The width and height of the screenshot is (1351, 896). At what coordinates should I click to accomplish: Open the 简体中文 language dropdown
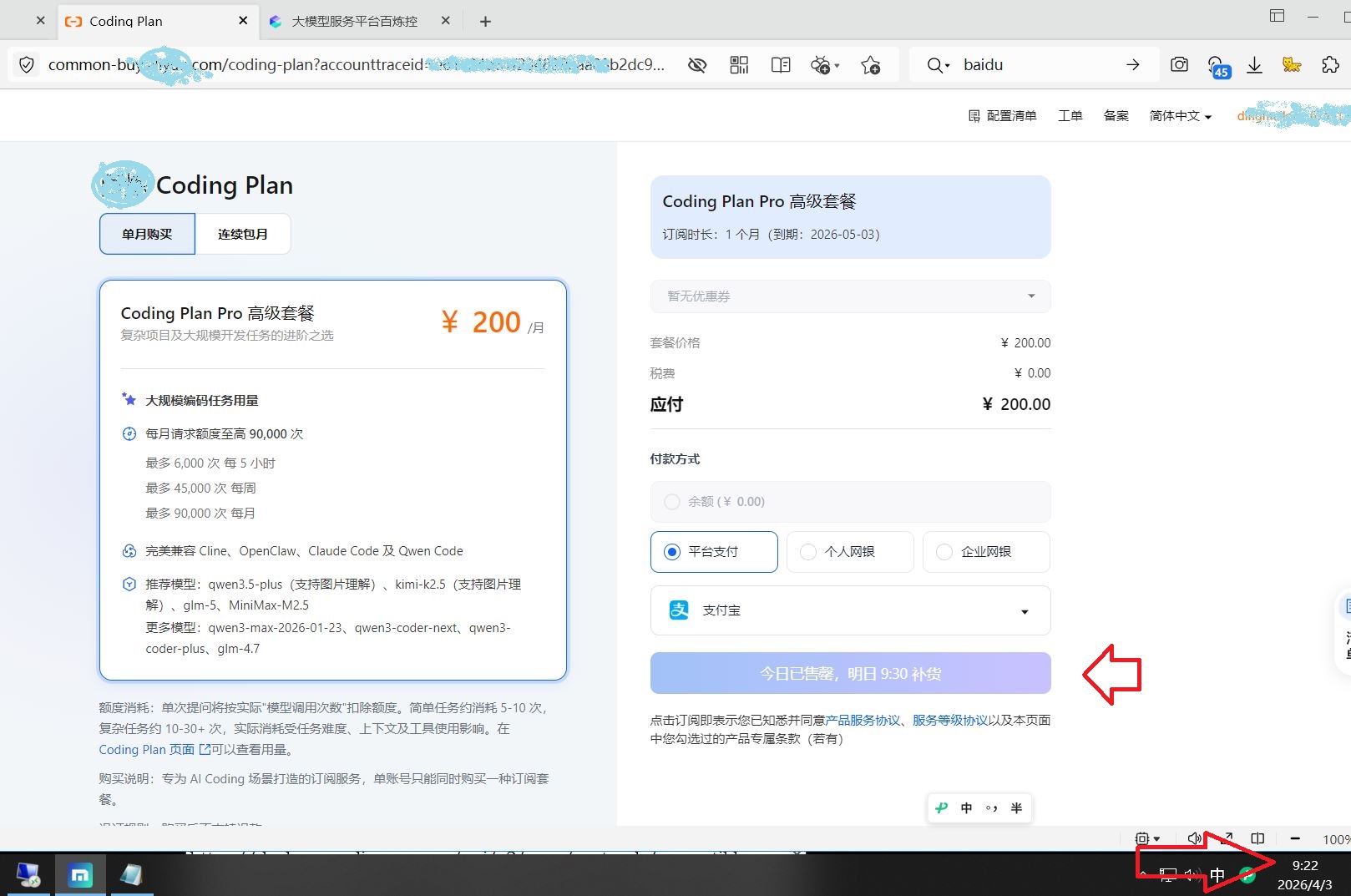(1181, 116)
